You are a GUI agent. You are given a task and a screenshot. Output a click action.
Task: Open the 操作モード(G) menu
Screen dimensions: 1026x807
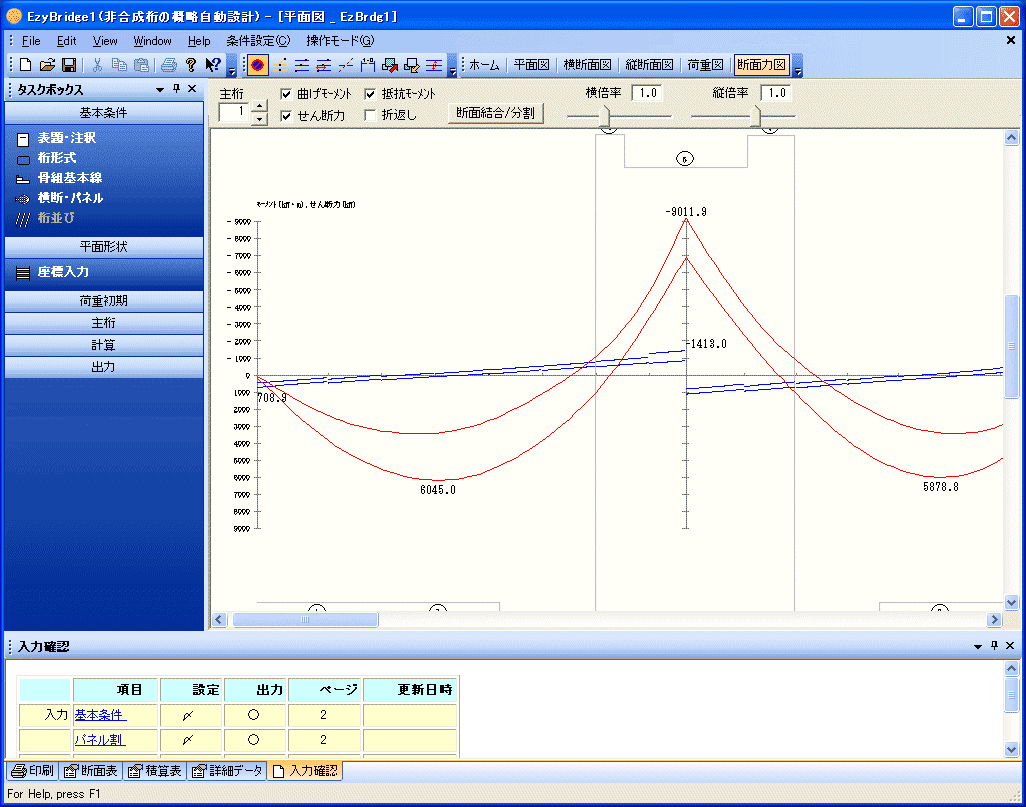(x=340, y=41)
